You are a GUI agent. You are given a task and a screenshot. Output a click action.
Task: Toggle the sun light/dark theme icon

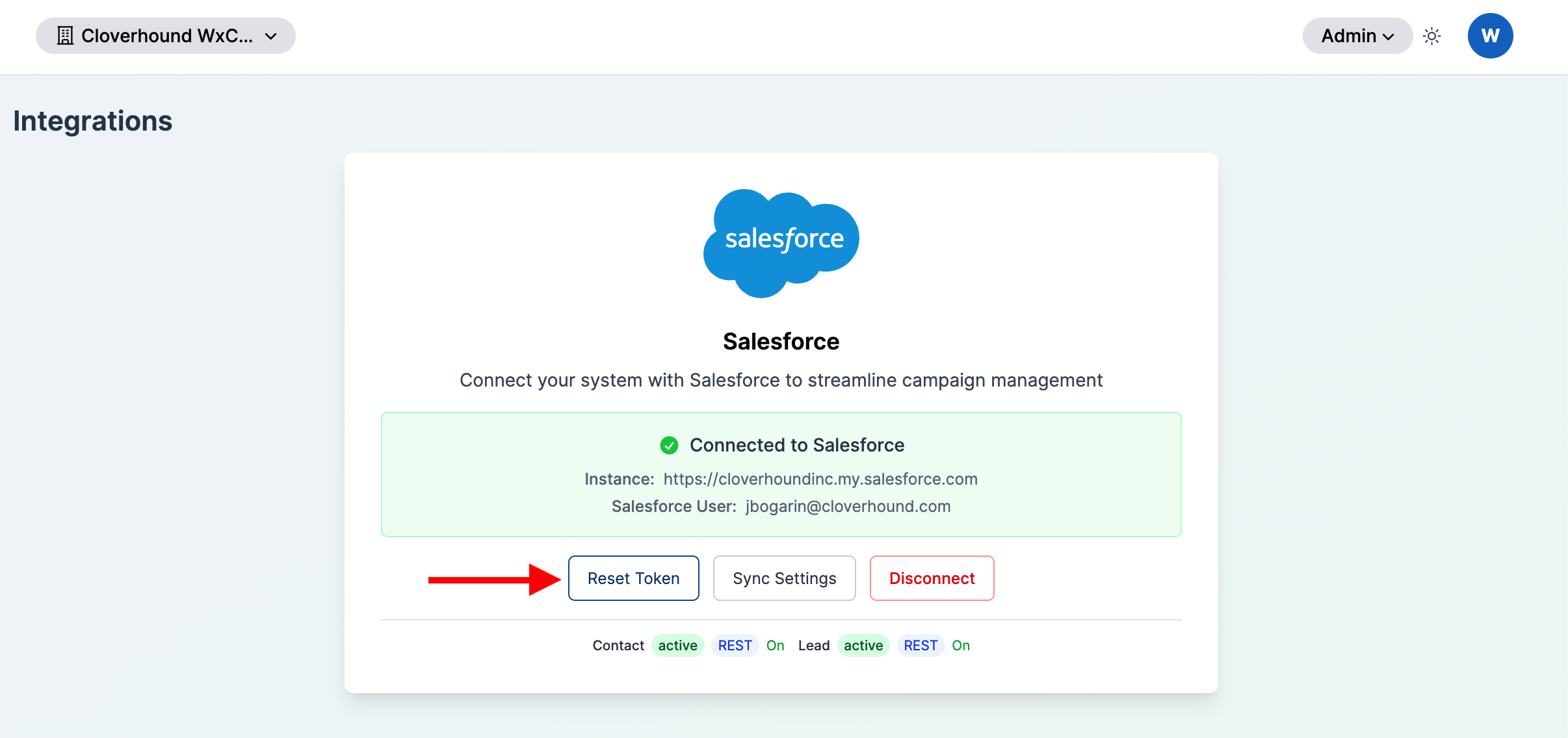(1431, 36)
